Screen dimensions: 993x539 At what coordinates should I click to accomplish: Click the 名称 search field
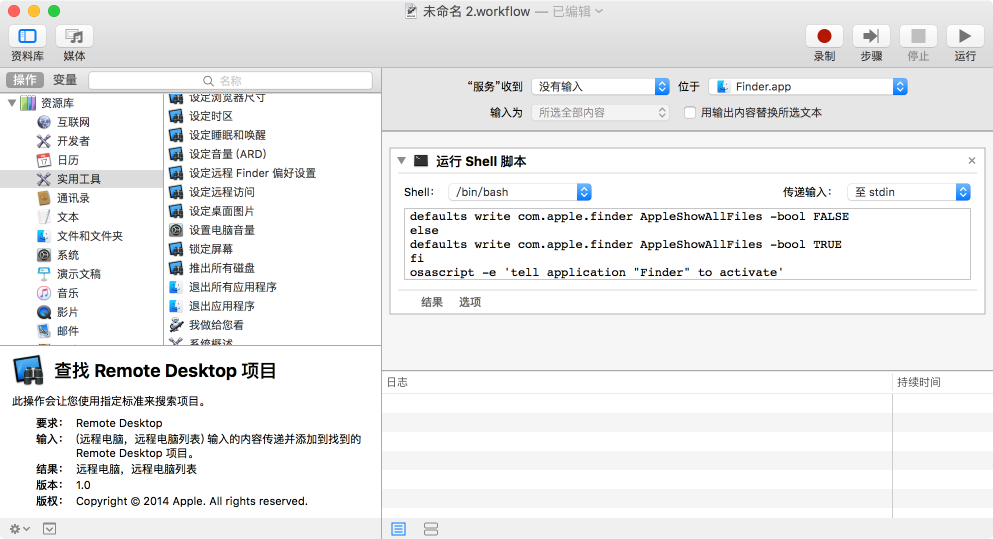click(x=231, y=80)
